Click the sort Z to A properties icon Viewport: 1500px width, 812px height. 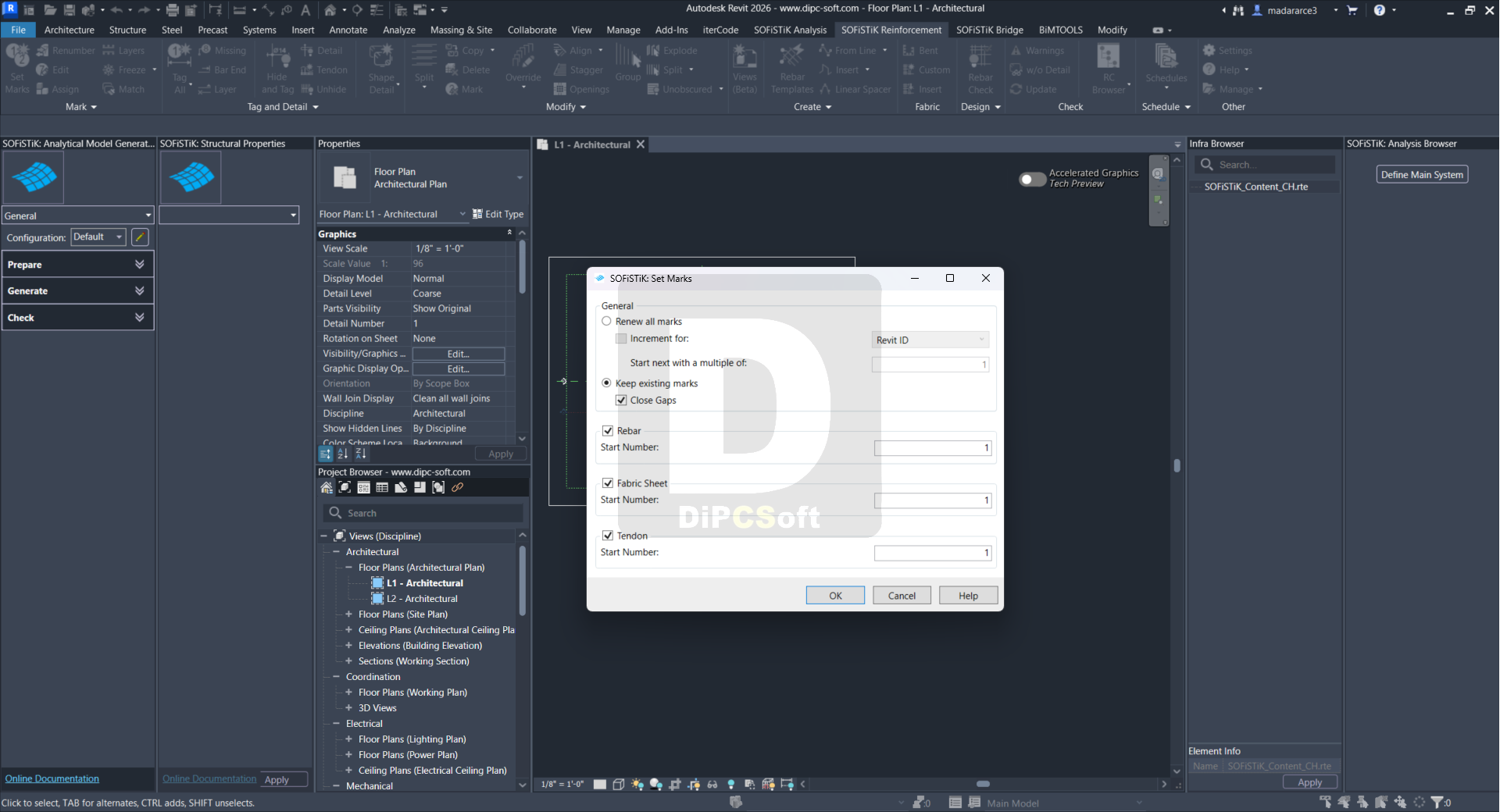pos(361,454)
